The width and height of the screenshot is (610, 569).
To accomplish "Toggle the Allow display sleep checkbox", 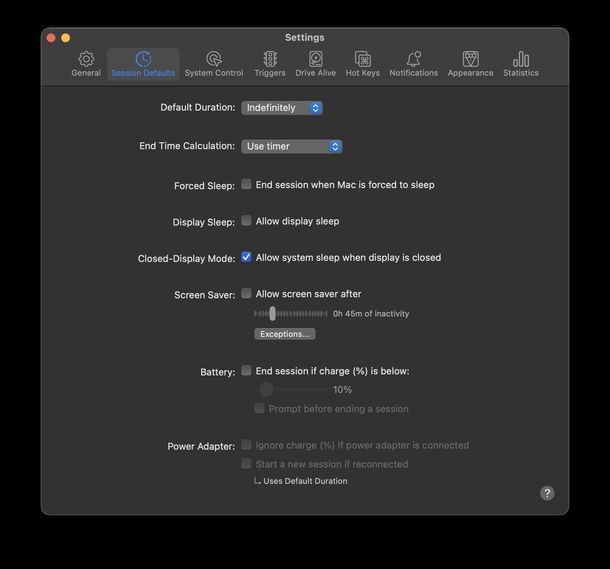I will (x=246, y=221).
